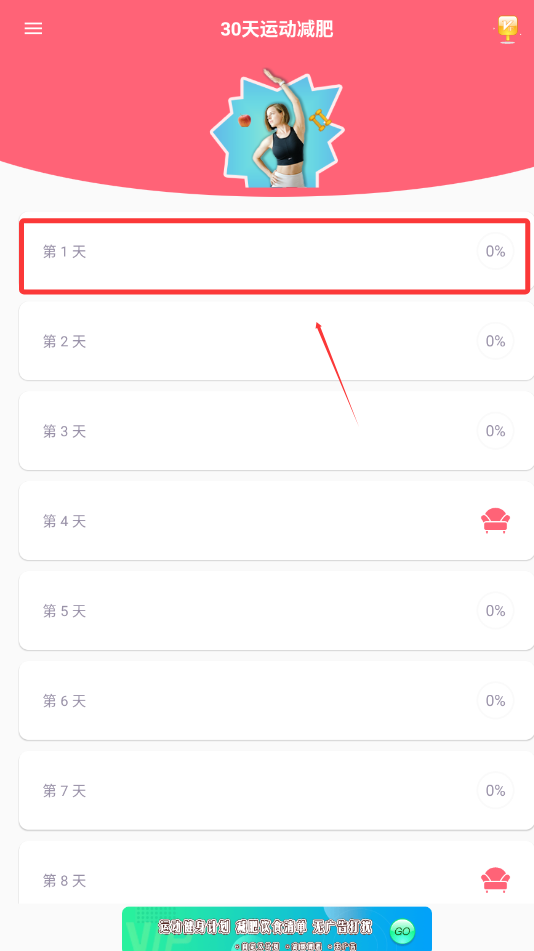Select the 第5天 day entry
Screen dimensions: 534x951
coord(277,611)
